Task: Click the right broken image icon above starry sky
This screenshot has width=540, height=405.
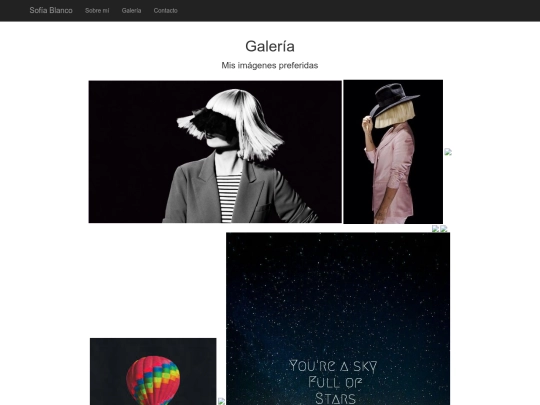Action: pos(444,229)
